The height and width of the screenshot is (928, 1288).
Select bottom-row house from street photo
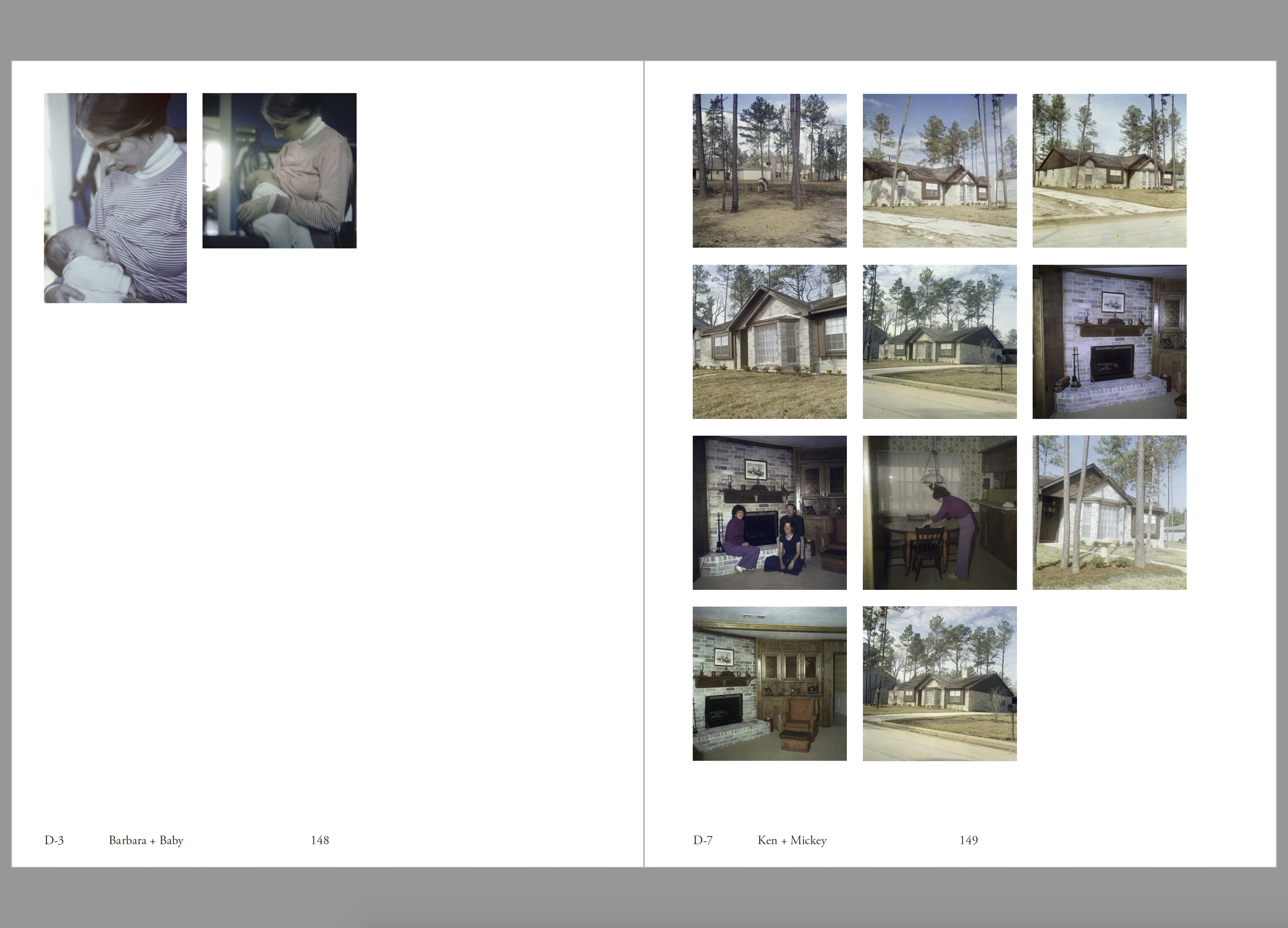pos(939,684)
